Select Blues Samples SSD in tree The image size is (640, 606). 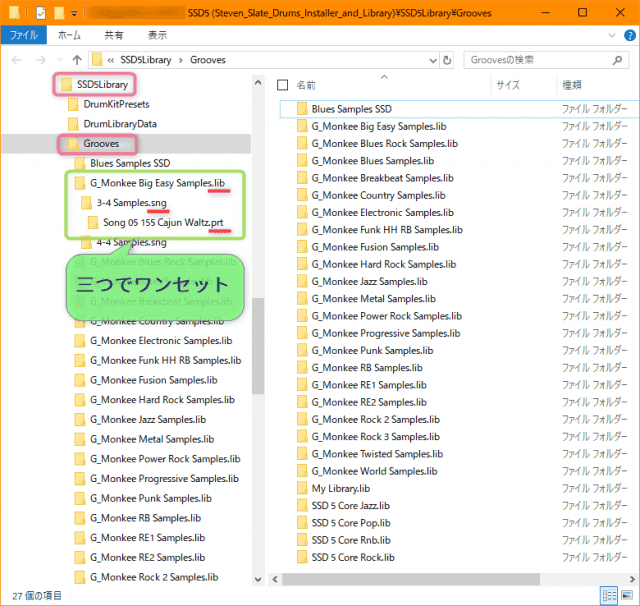tap(130, 163)
